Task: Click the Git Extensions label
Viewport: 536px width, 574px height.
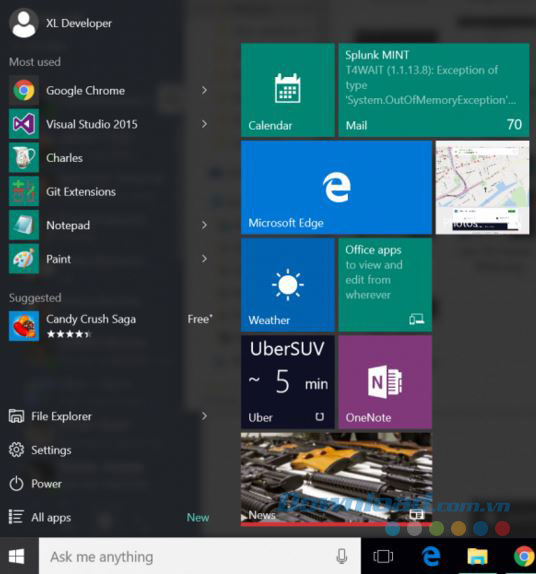Action: (x=81, y=192)
